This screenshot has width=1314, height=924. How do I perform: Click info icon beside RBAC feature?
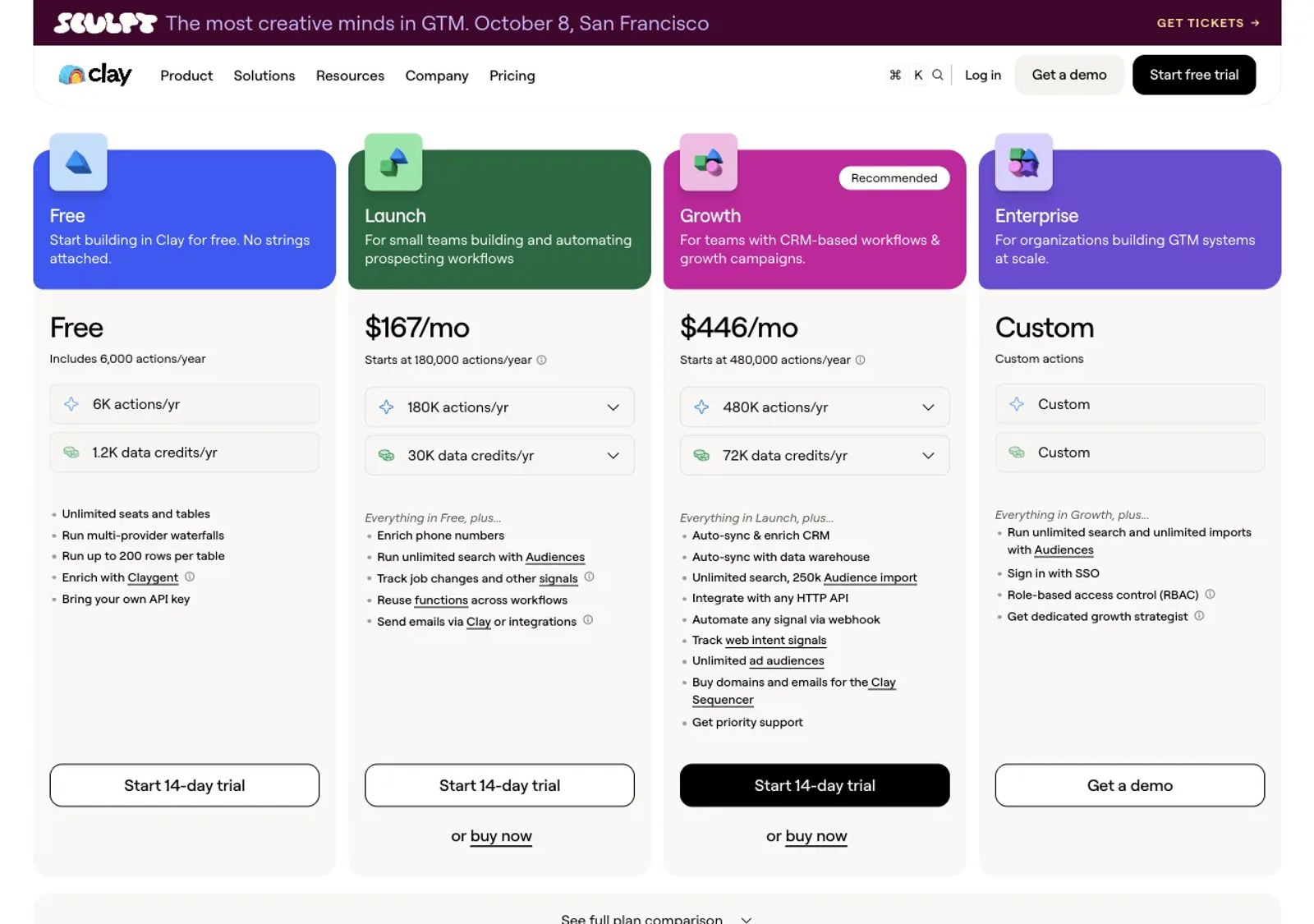pyautogui.click(x=1210, y=594)
